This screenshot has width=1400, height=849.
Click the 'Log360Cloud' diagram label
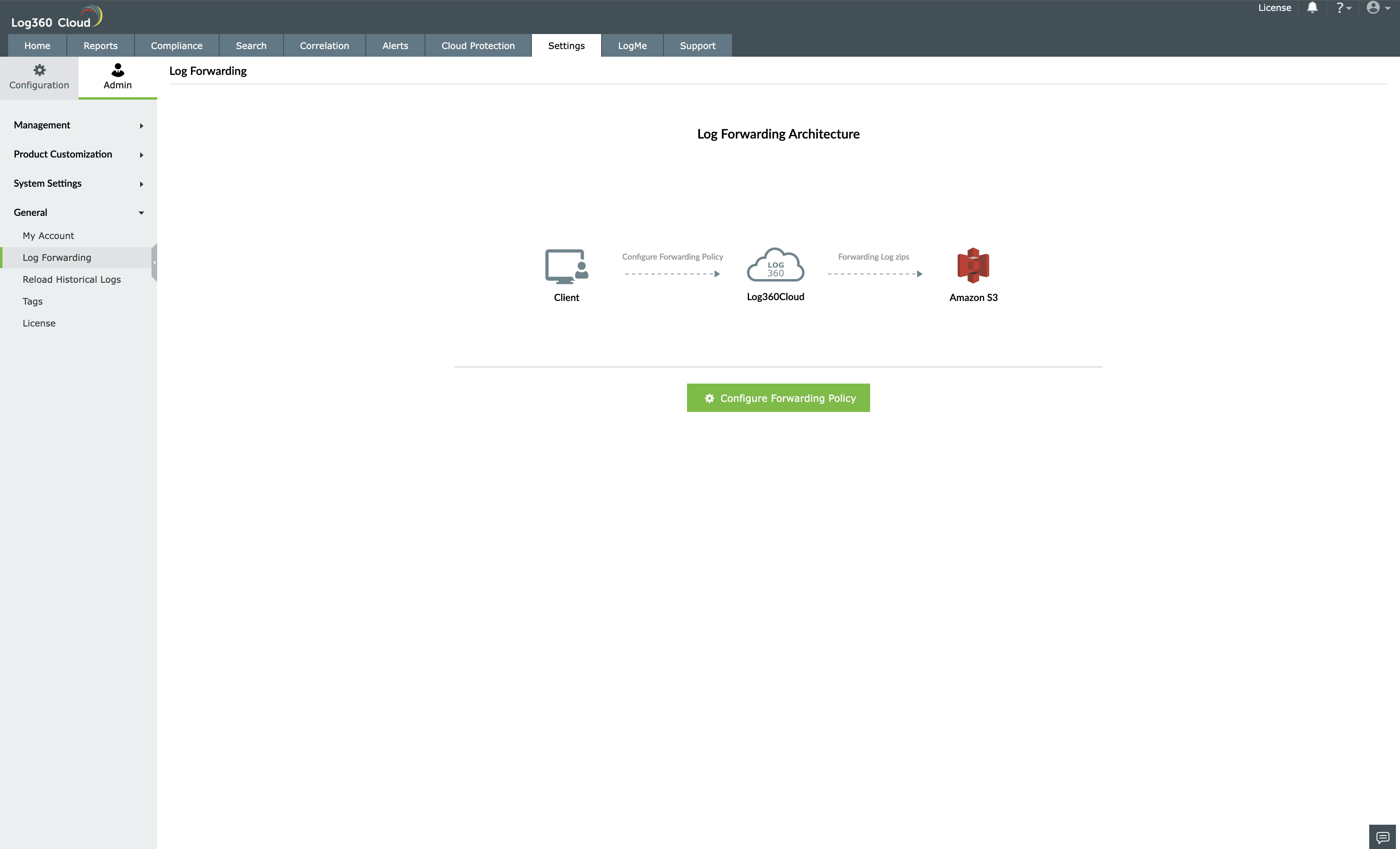click(776, 297)
